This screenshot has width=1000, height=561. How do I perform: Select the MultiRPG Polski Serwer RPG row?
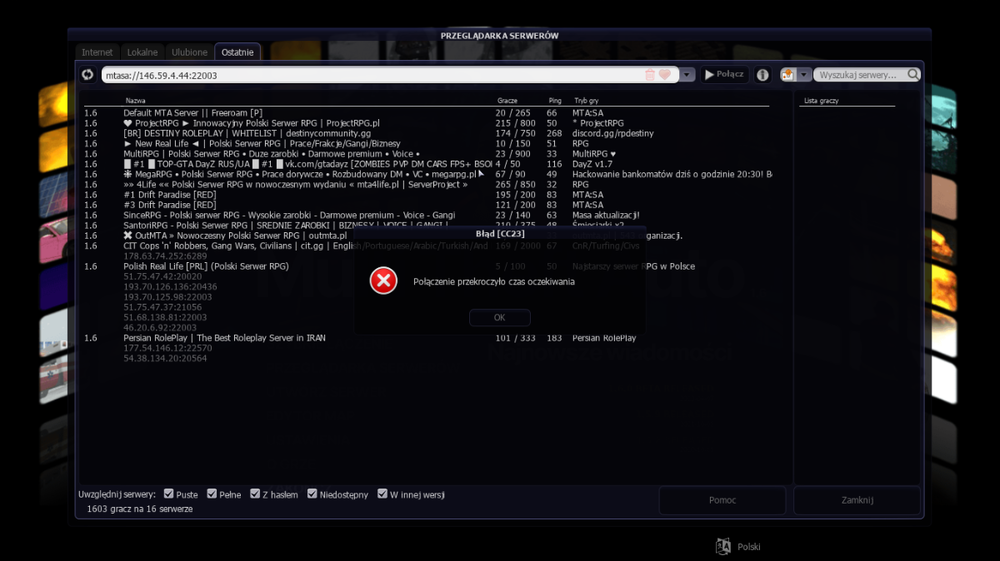[x=426, y=154]
